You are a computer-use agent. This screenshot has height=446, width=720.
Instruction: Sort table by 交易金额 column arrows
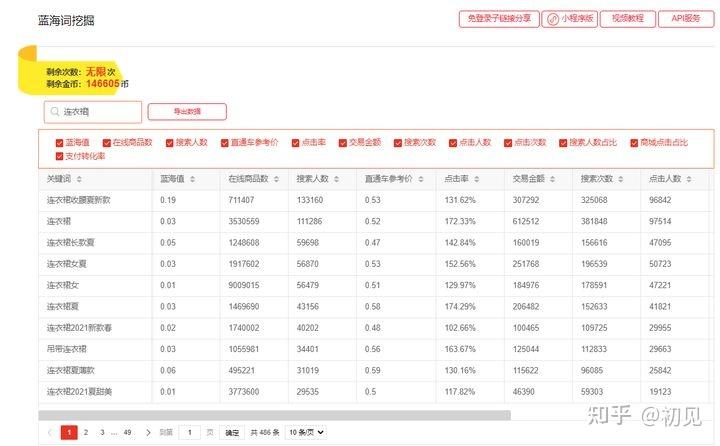[552, 179]
